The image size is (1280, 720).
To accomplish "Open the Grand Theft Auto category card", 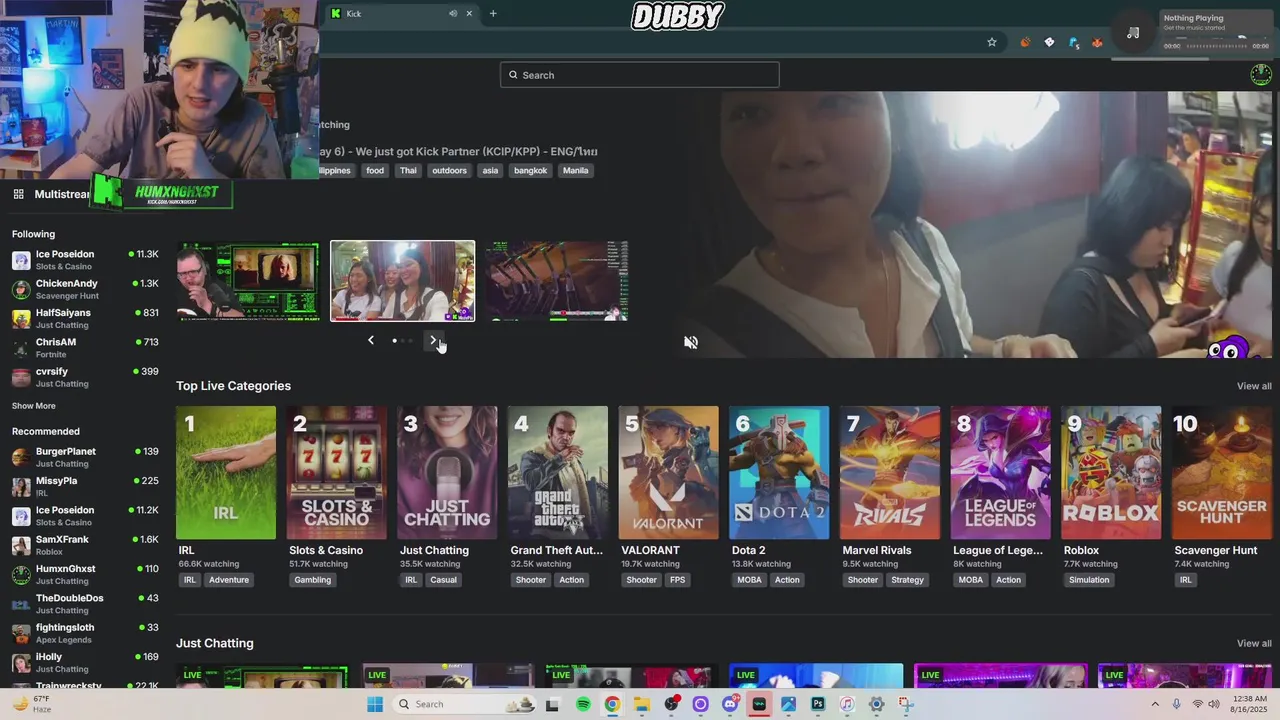I will 558,472.
